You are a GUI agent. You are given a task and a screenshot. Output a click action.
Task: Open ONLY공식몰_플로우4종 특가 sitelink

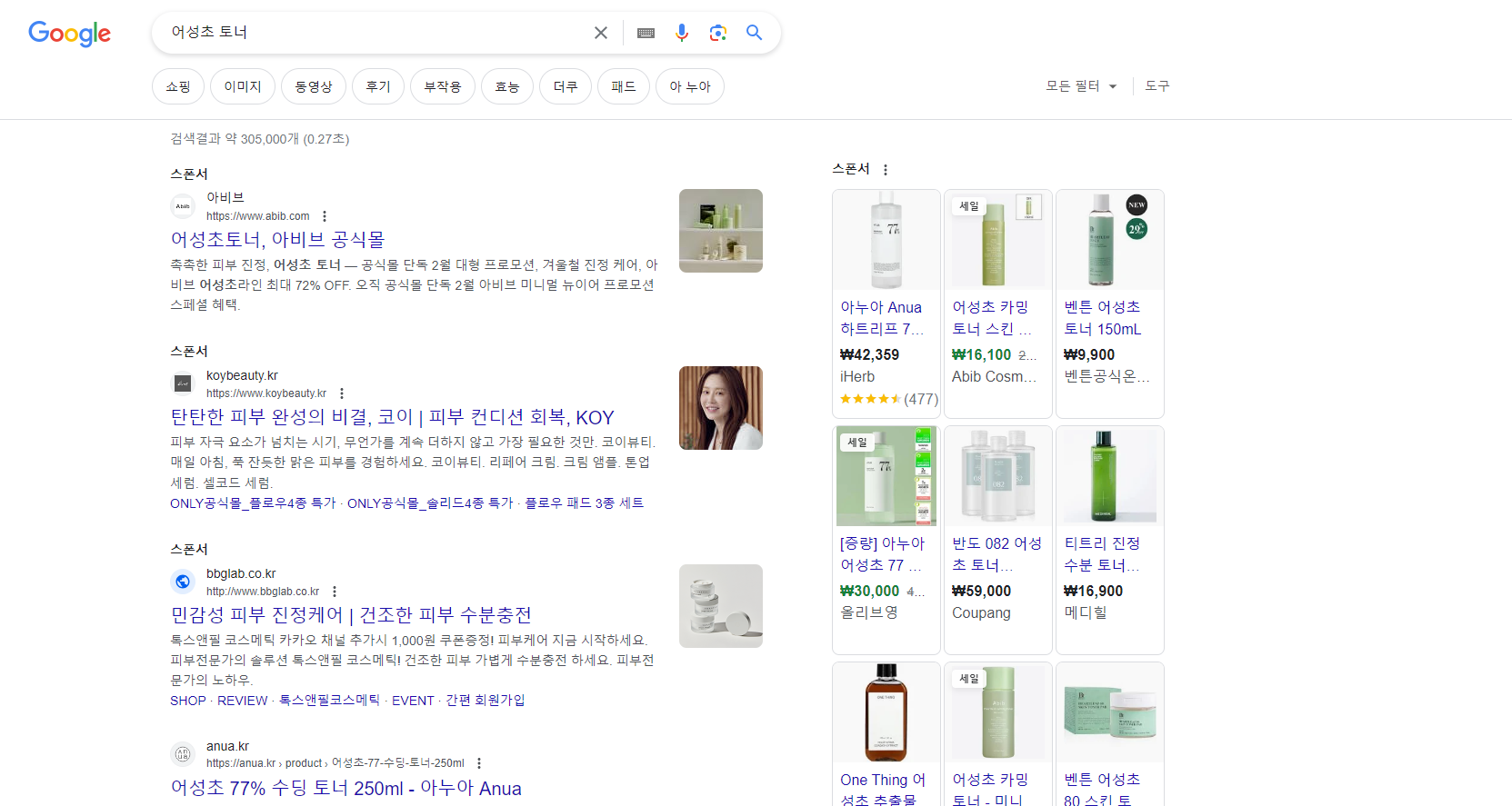(x=253, y=503)
